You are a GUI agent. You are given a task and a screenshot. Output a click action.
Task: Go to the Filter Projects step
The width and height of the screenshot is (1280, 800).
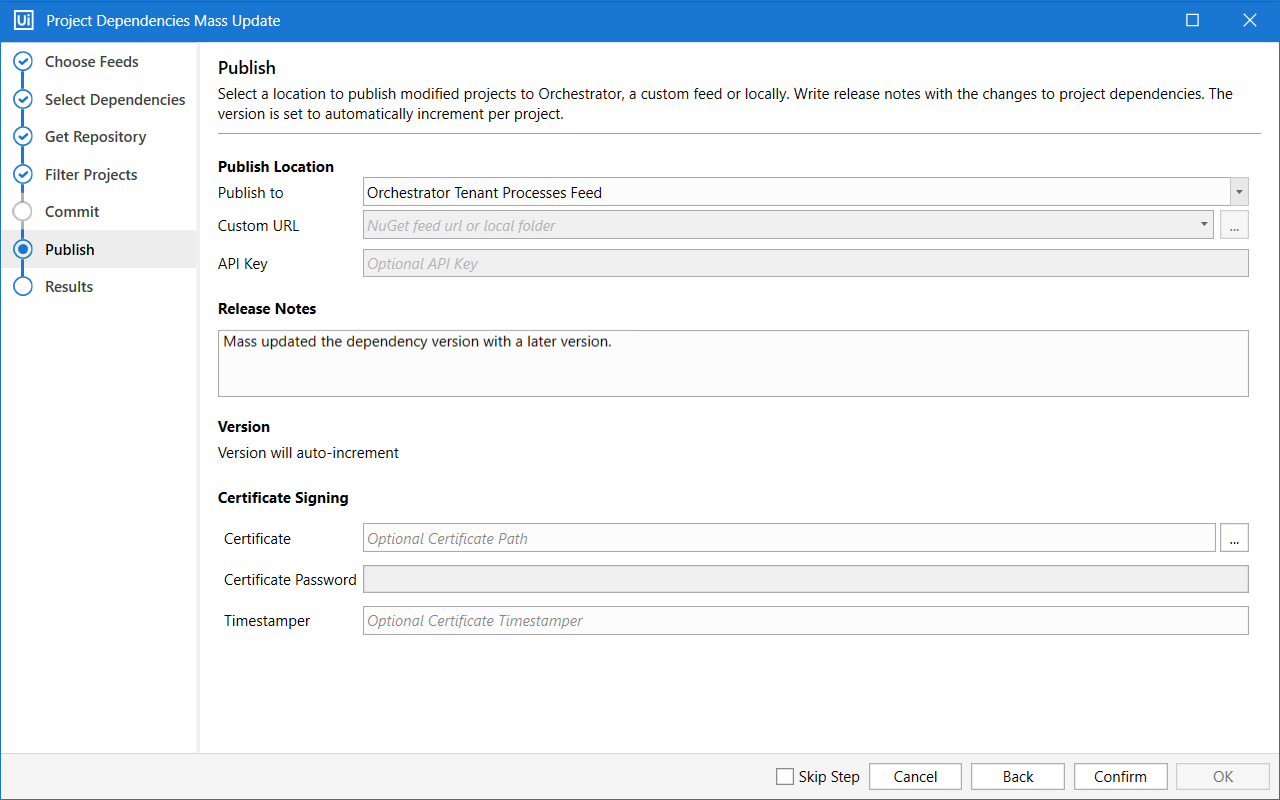pyautogui.click(x=91, y=175)
